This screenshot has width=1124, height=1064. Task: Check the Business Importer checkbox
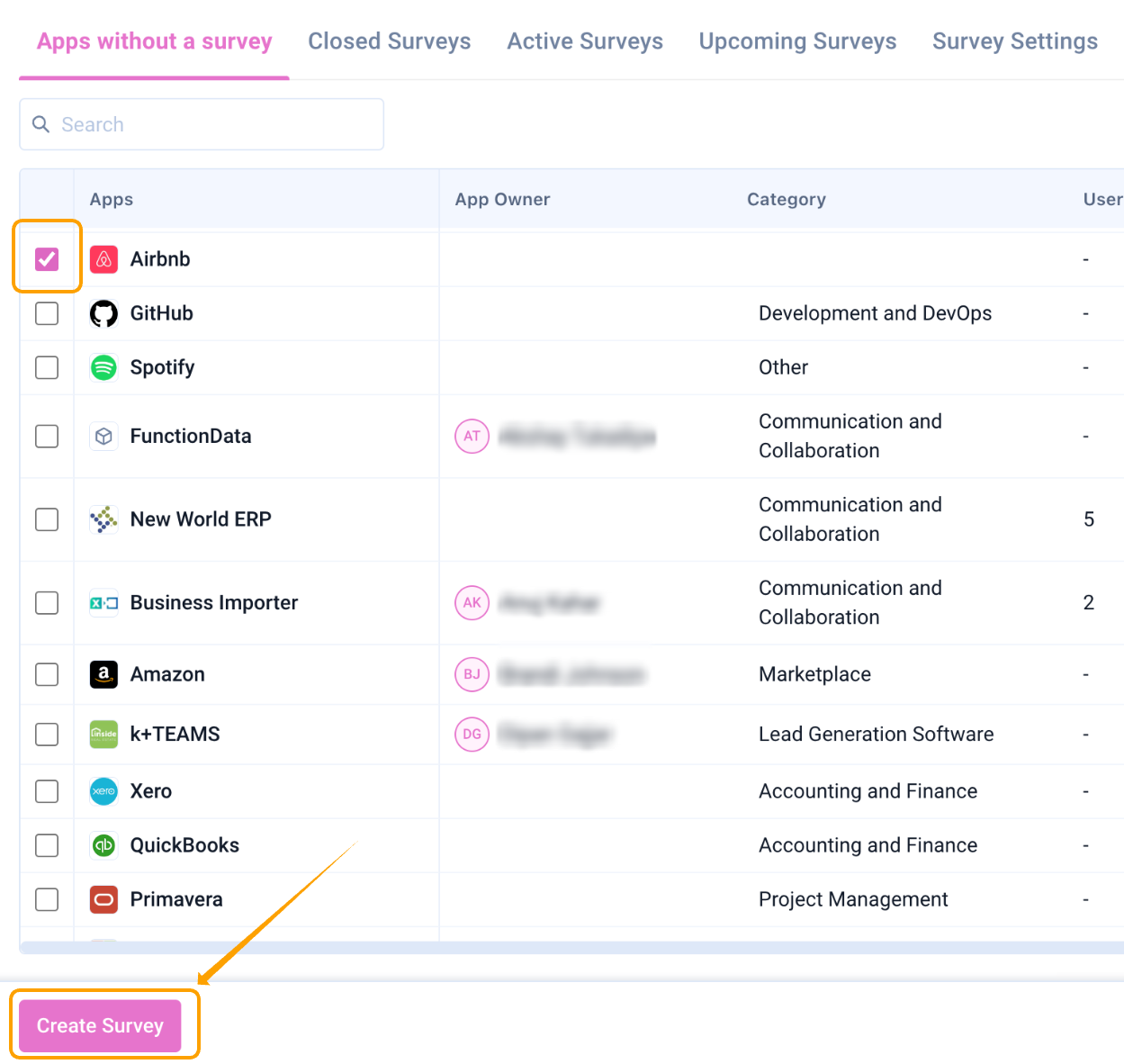point(47,603)
